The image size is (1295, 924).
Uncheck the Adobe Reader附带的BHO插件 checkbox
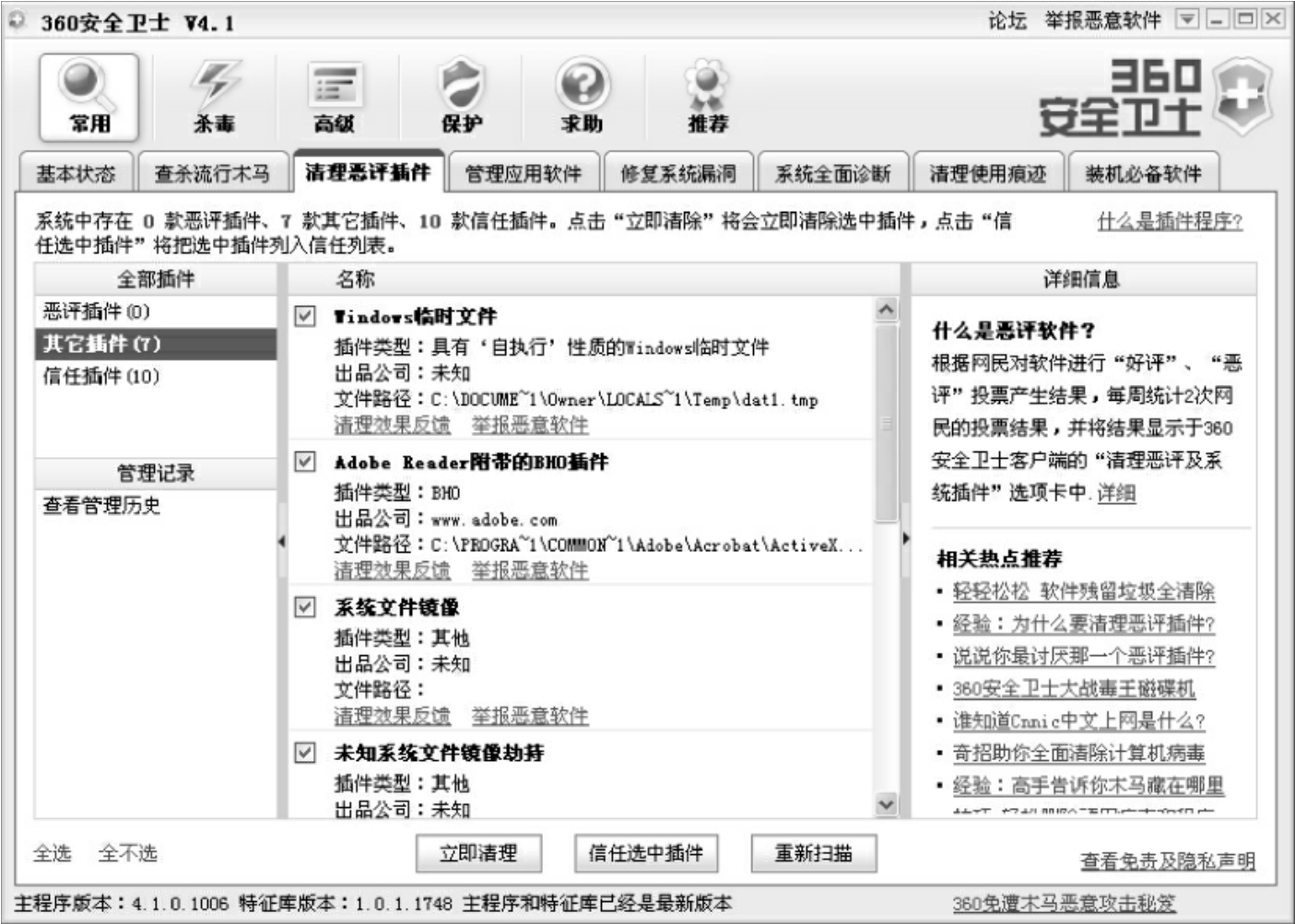click(305, 461)
